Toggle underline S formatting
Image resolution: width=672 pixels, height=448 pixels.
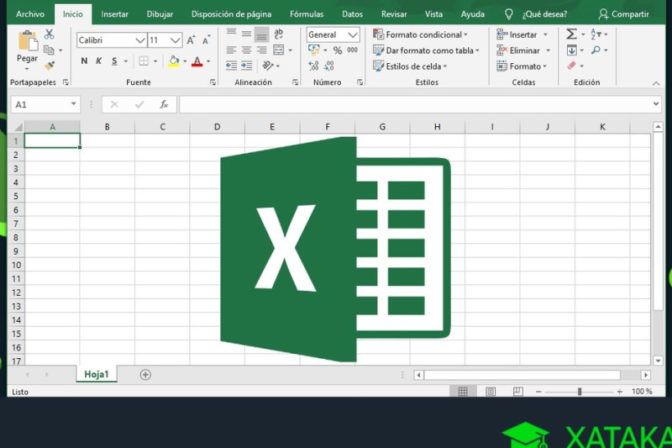[114, 61]
